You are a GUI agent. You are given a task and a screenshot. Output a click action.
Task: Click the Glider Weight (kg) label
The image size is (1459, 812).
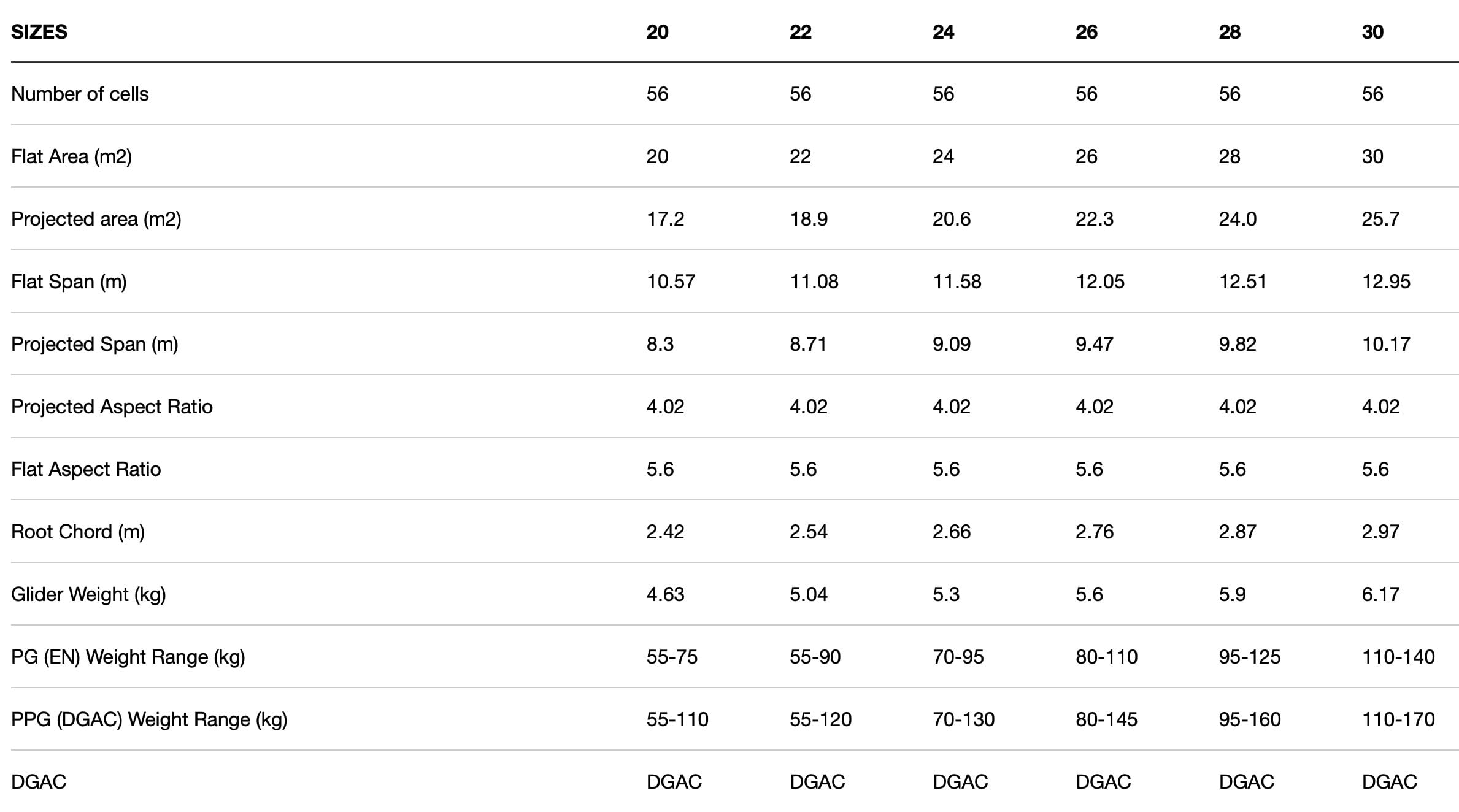coord(88,594)
